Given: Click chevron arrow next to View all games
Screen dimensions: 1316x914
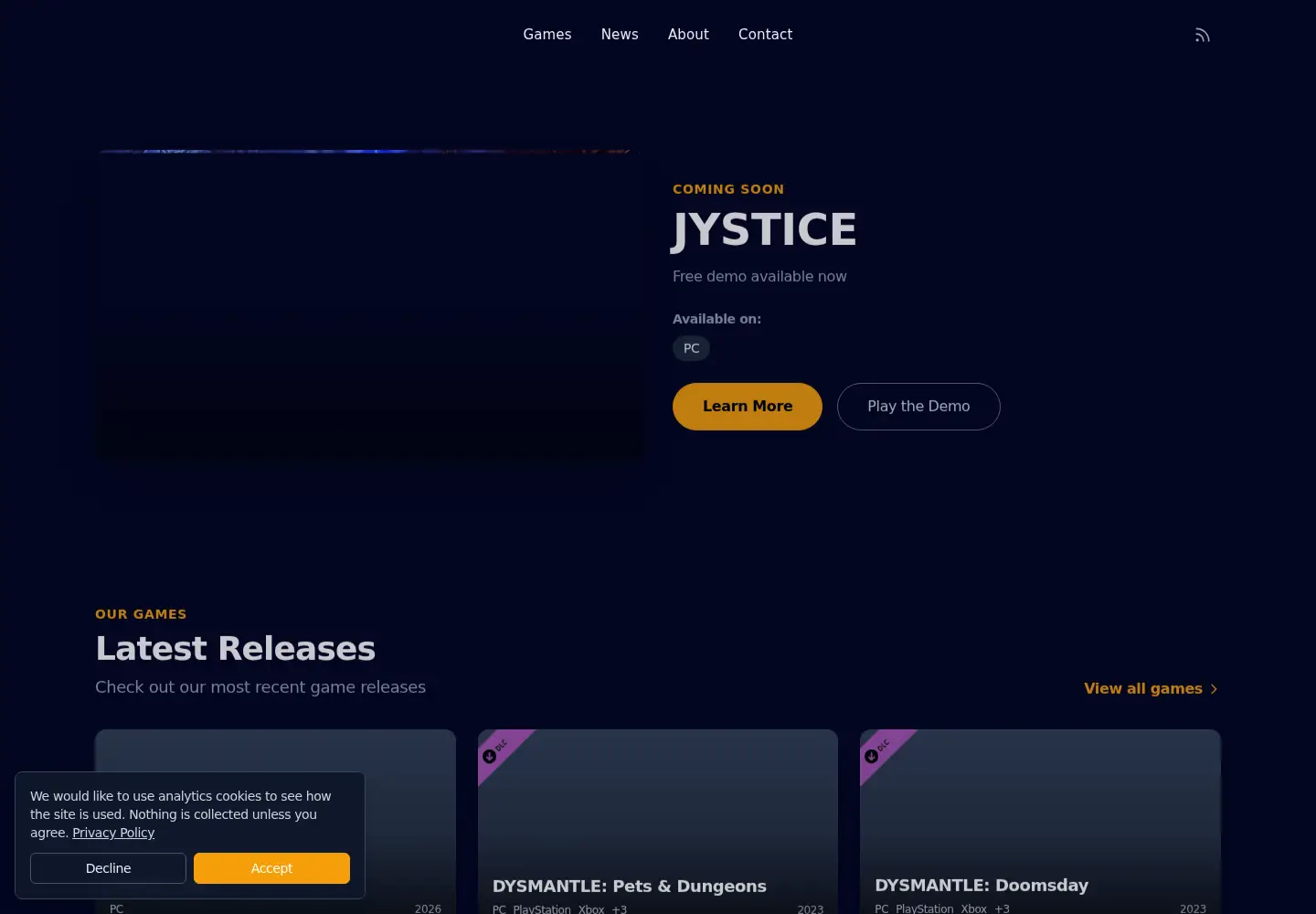Looking at the screenshot, I should pyautogui.click(x=1214, y=689).
